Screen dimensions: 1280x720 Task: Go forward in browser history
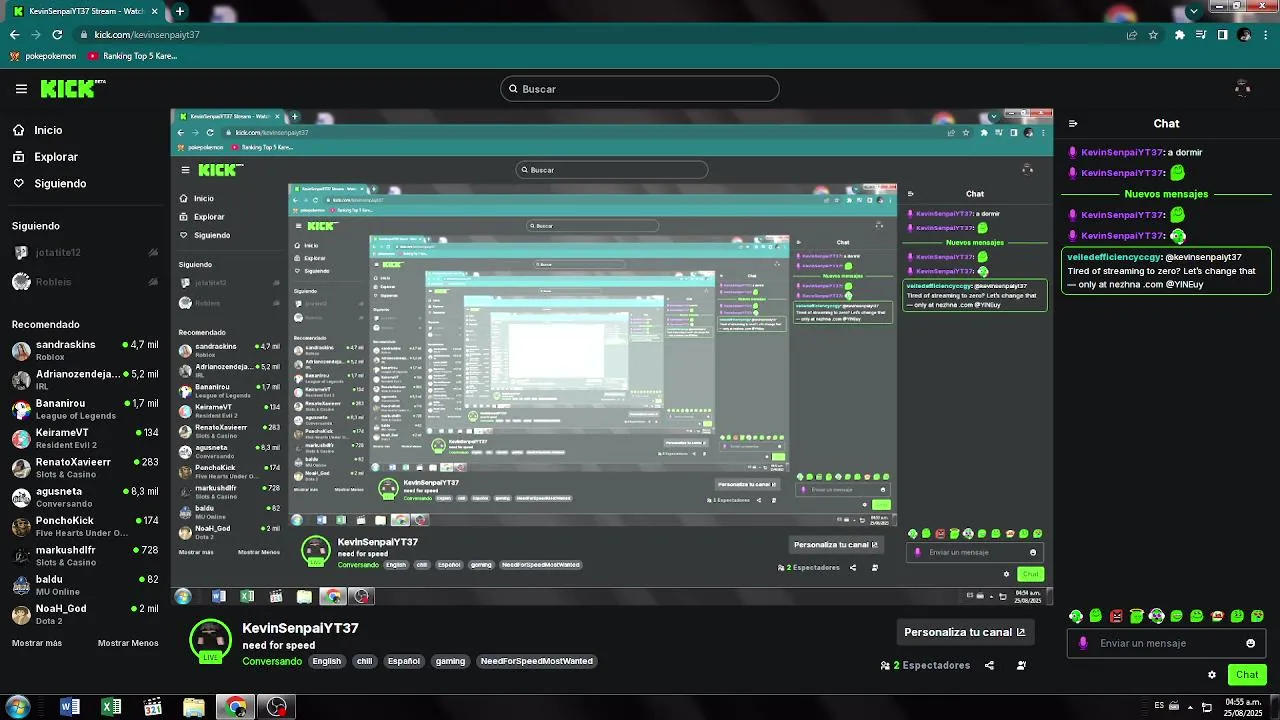point(35,35)
